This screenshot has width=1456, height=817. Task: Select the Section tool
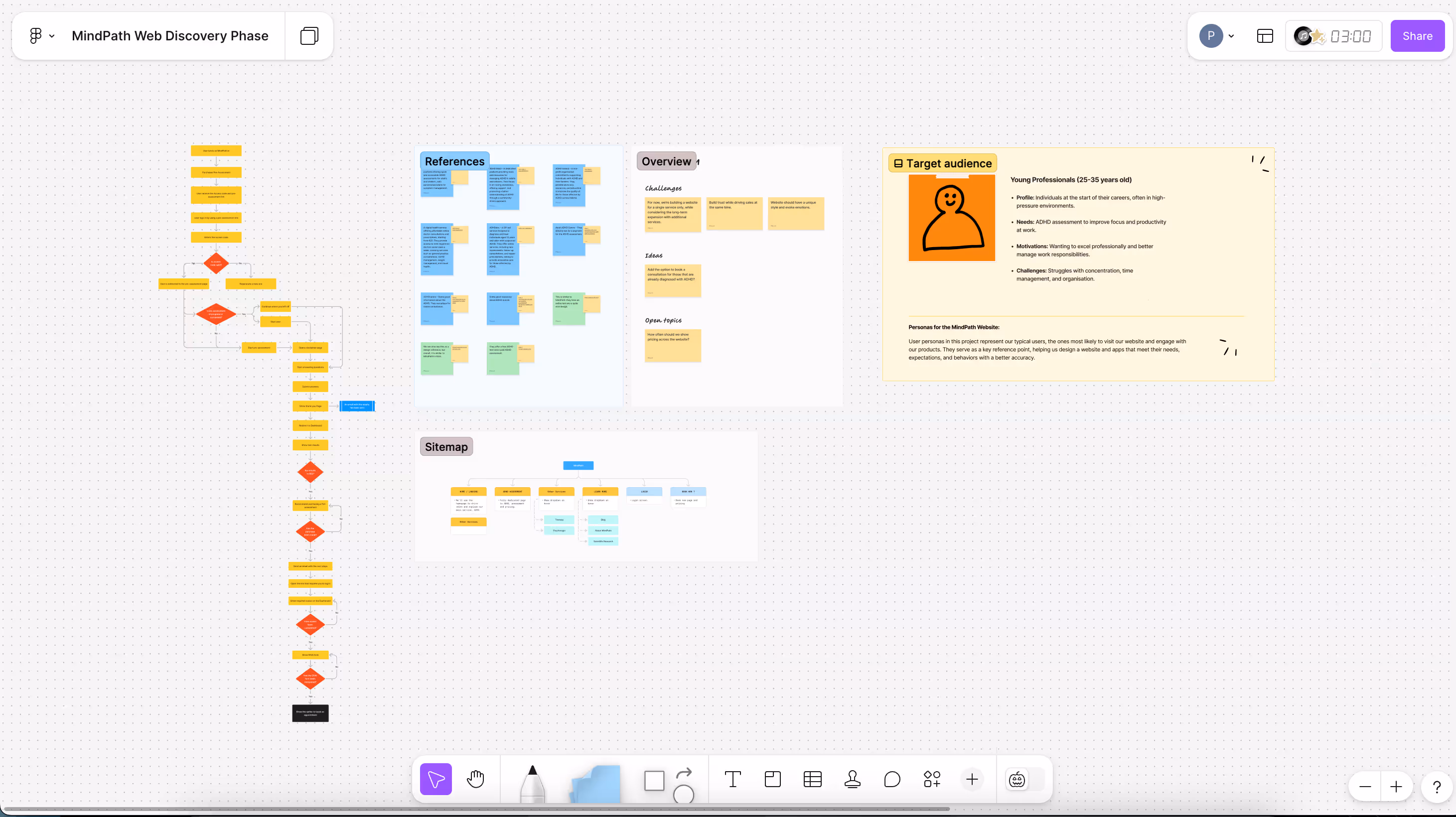pyautogui.click(x=773, y=779)
